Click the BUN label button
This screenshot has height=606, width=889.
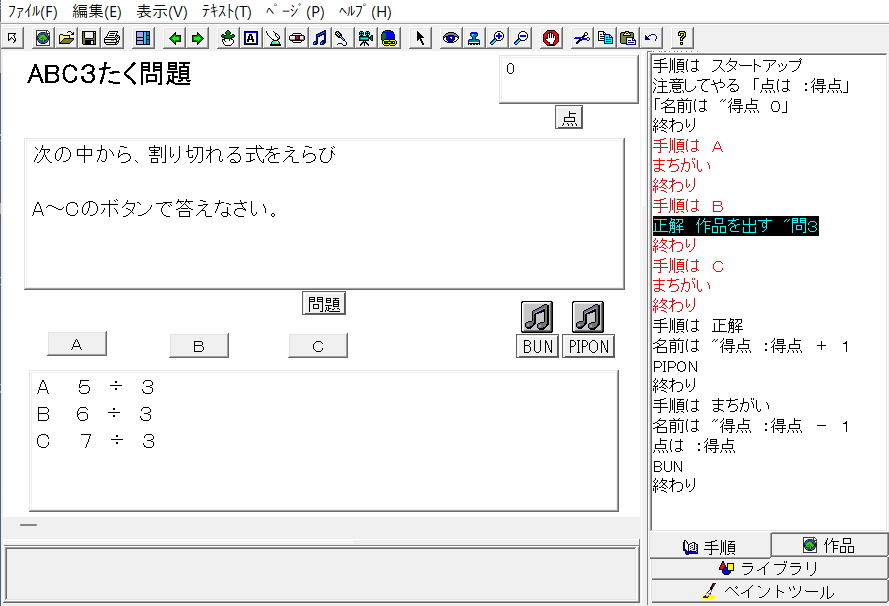537,346
